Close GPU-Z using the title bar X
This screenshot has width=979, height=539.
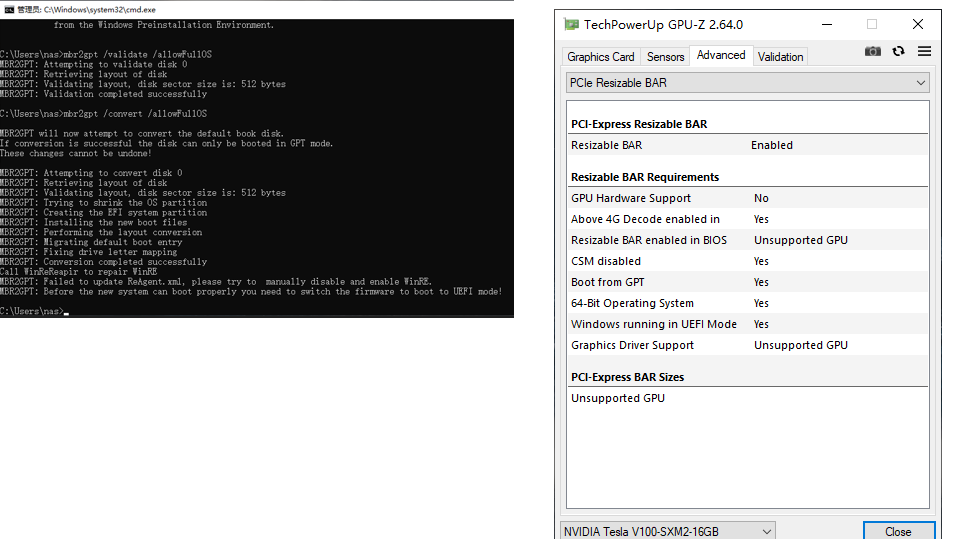pyautogui.click(x=917, y=24)
